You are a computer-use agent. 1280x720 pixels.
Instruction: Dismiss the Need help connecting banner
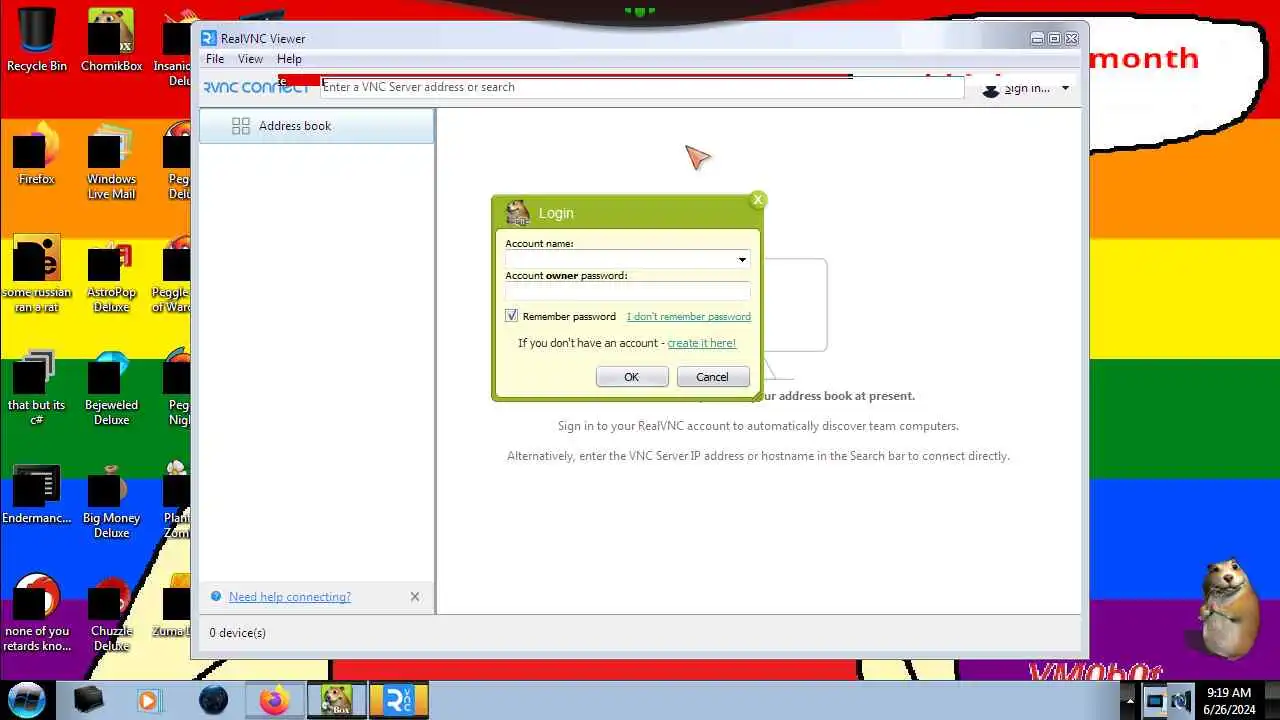(415, 597)
